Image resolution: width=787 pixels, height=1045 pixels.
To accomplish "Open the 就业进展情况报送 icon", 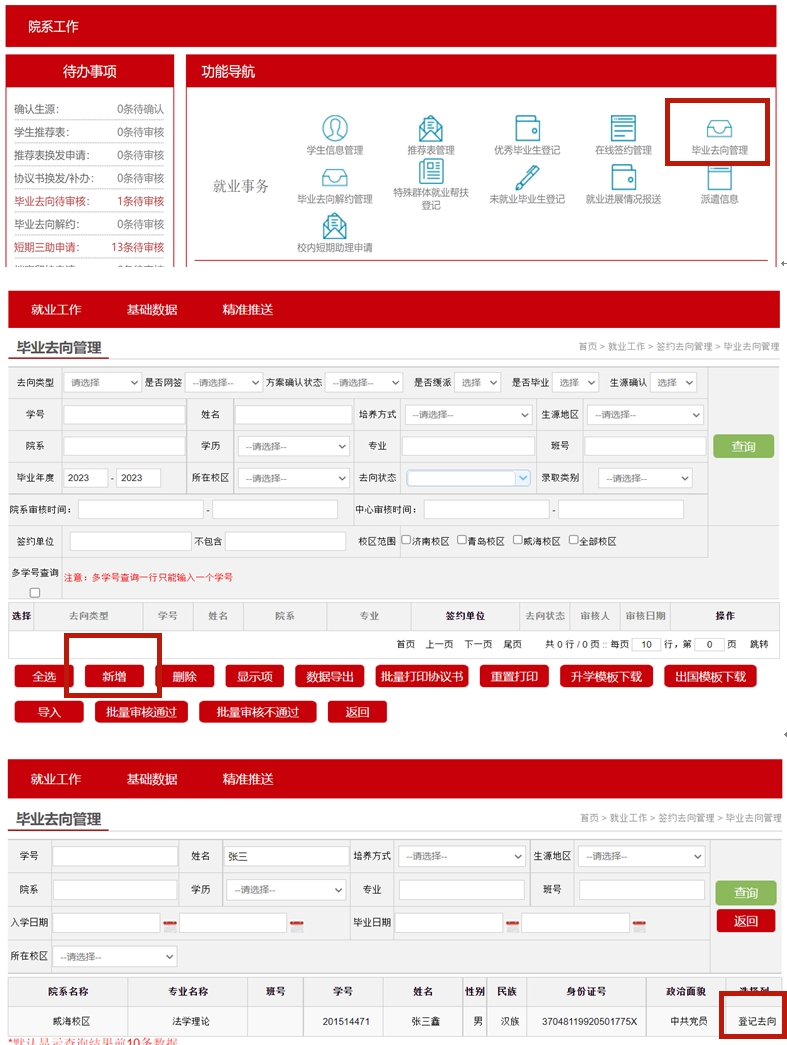I will (x=623, y=177).
